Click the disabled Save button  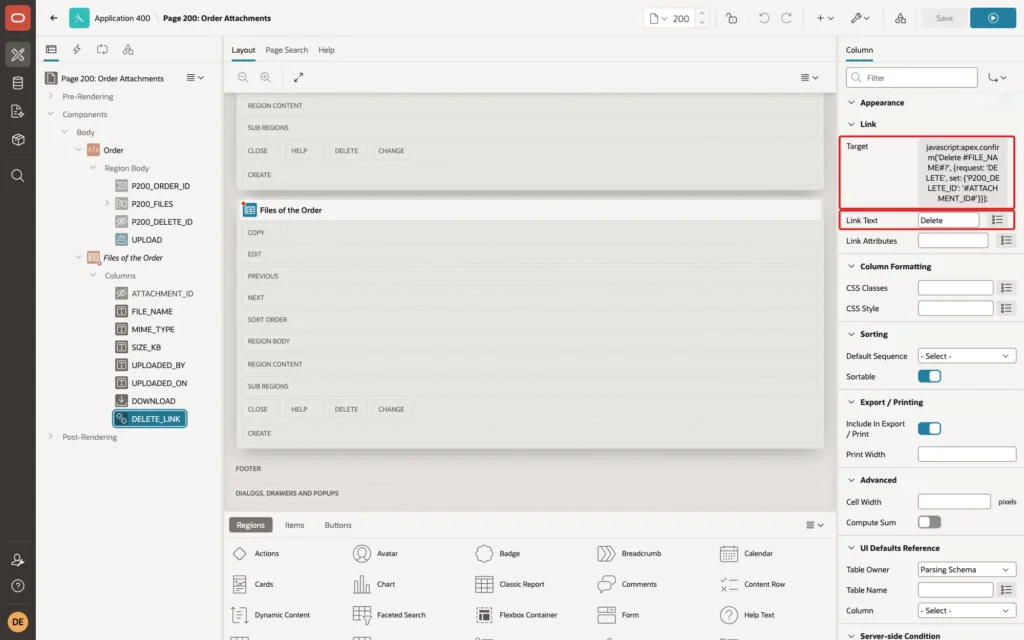coord(944,18)
